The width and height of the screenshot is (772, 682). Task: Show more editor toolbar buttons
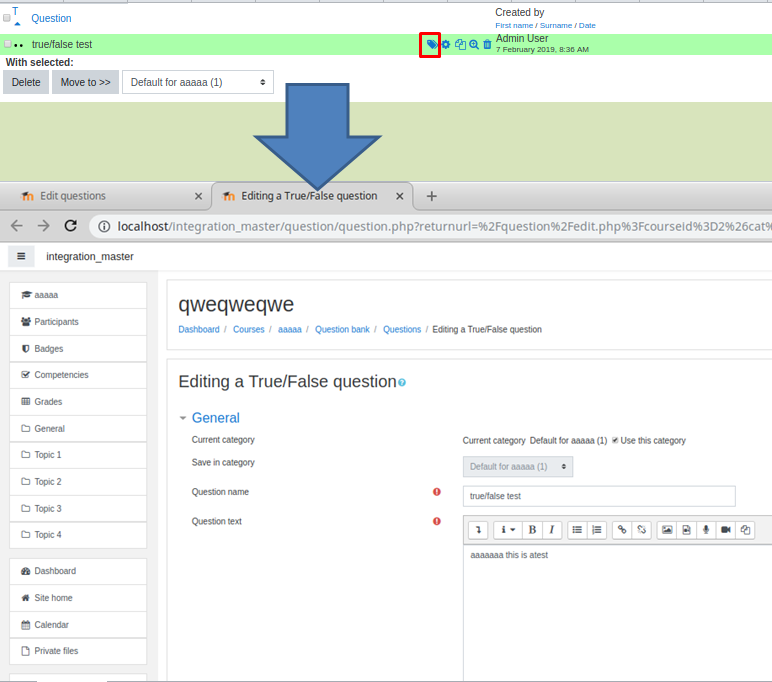click(478, 530)
